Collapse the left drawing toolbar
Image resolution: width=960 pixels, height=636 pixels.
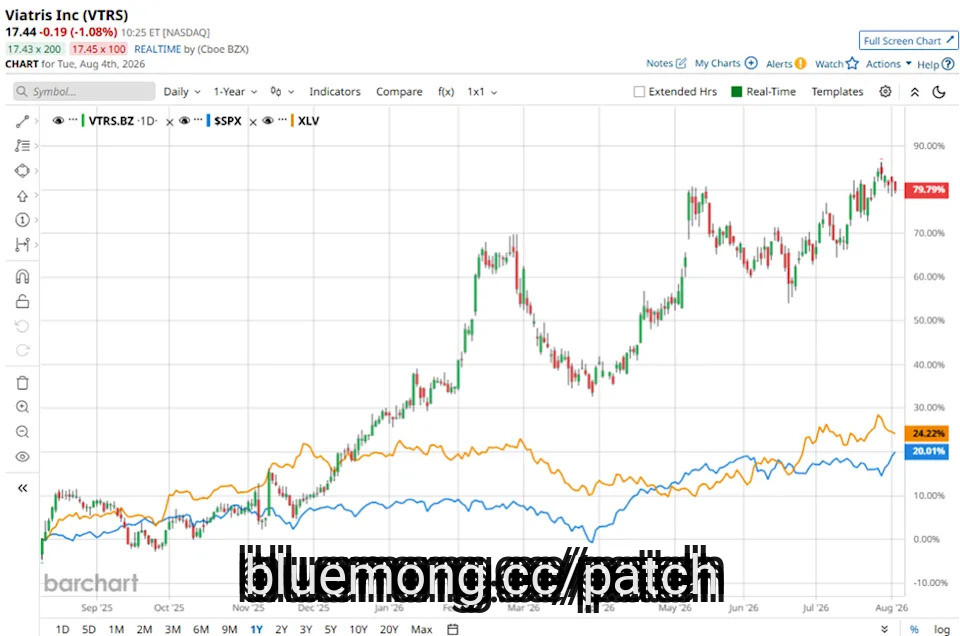[x=22, y=488]
